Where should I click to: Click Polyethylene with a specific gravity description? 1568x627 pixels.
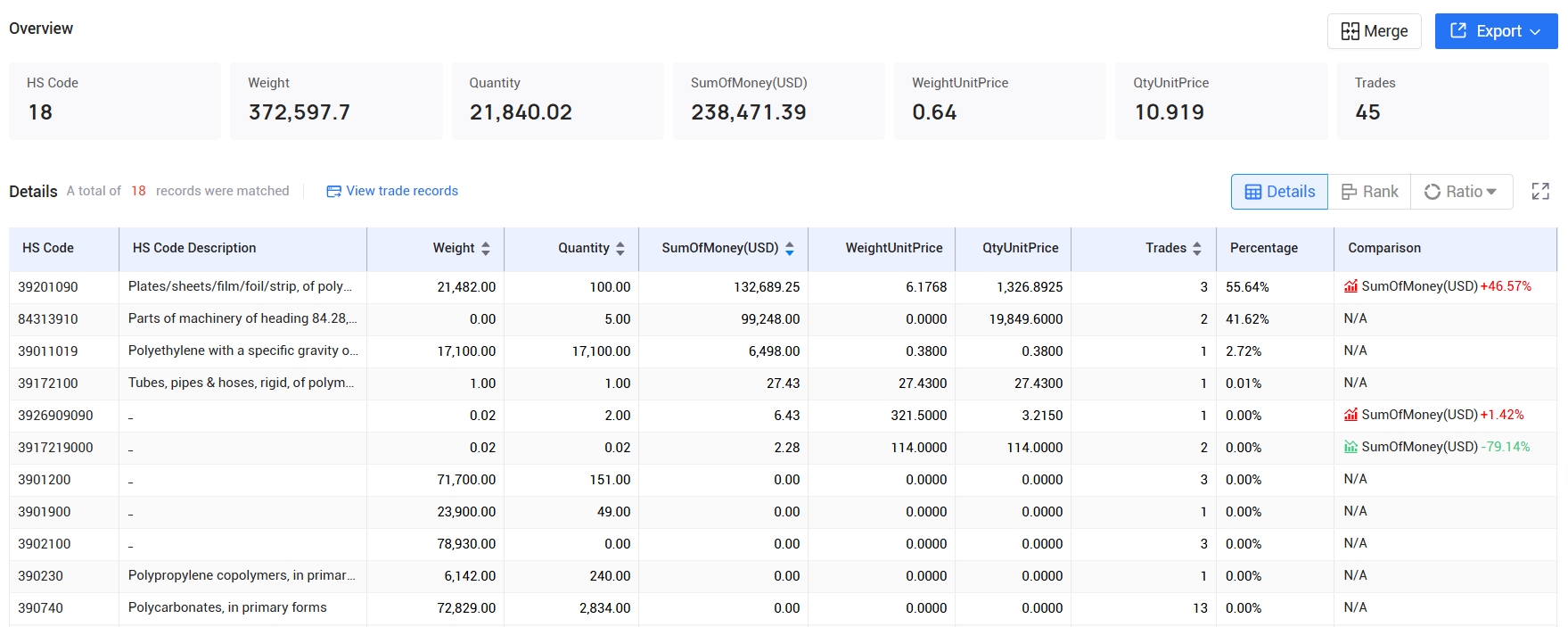[x=242, y=351]
